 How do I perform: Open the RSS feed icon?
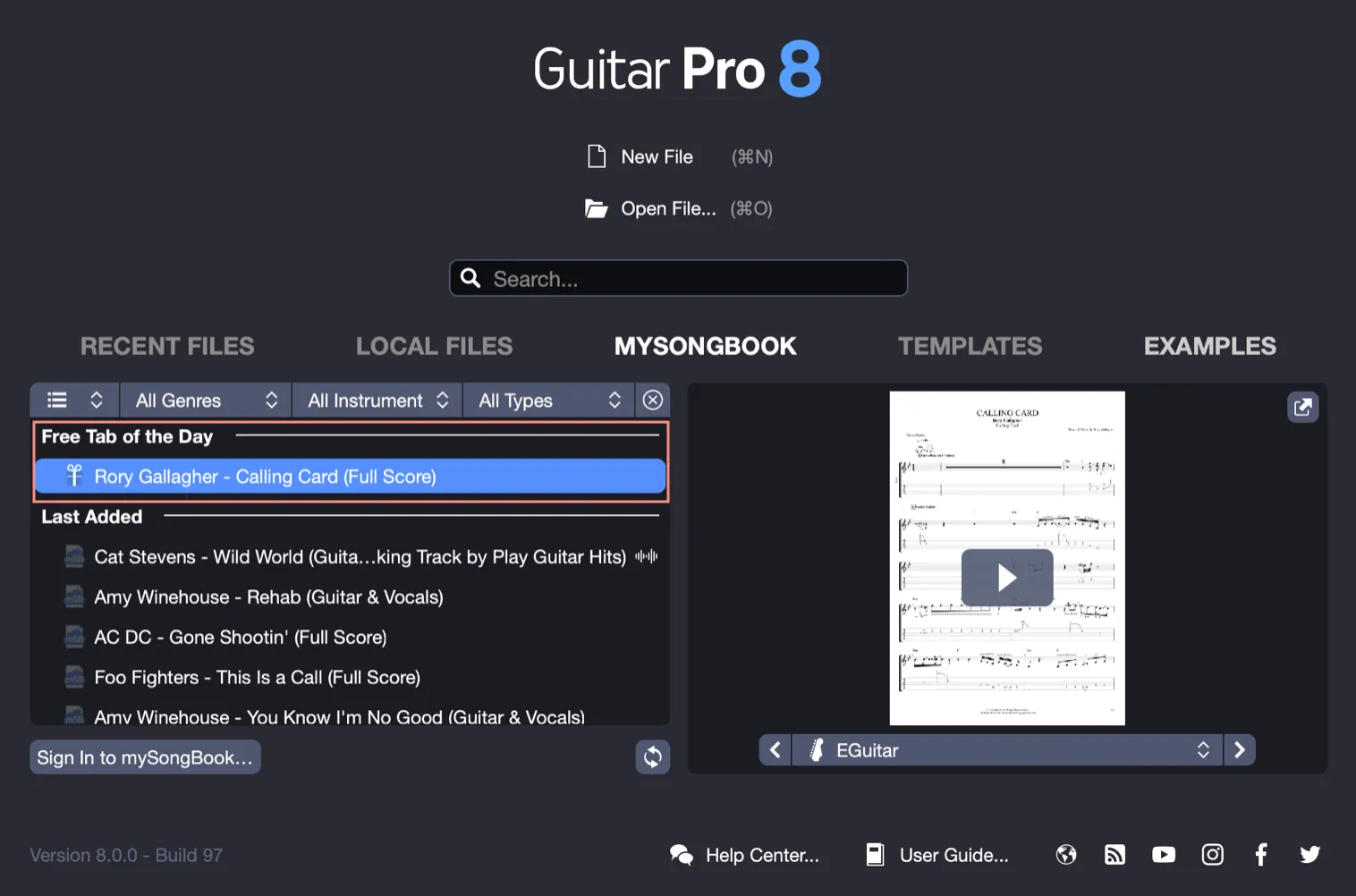[1114, 855]
